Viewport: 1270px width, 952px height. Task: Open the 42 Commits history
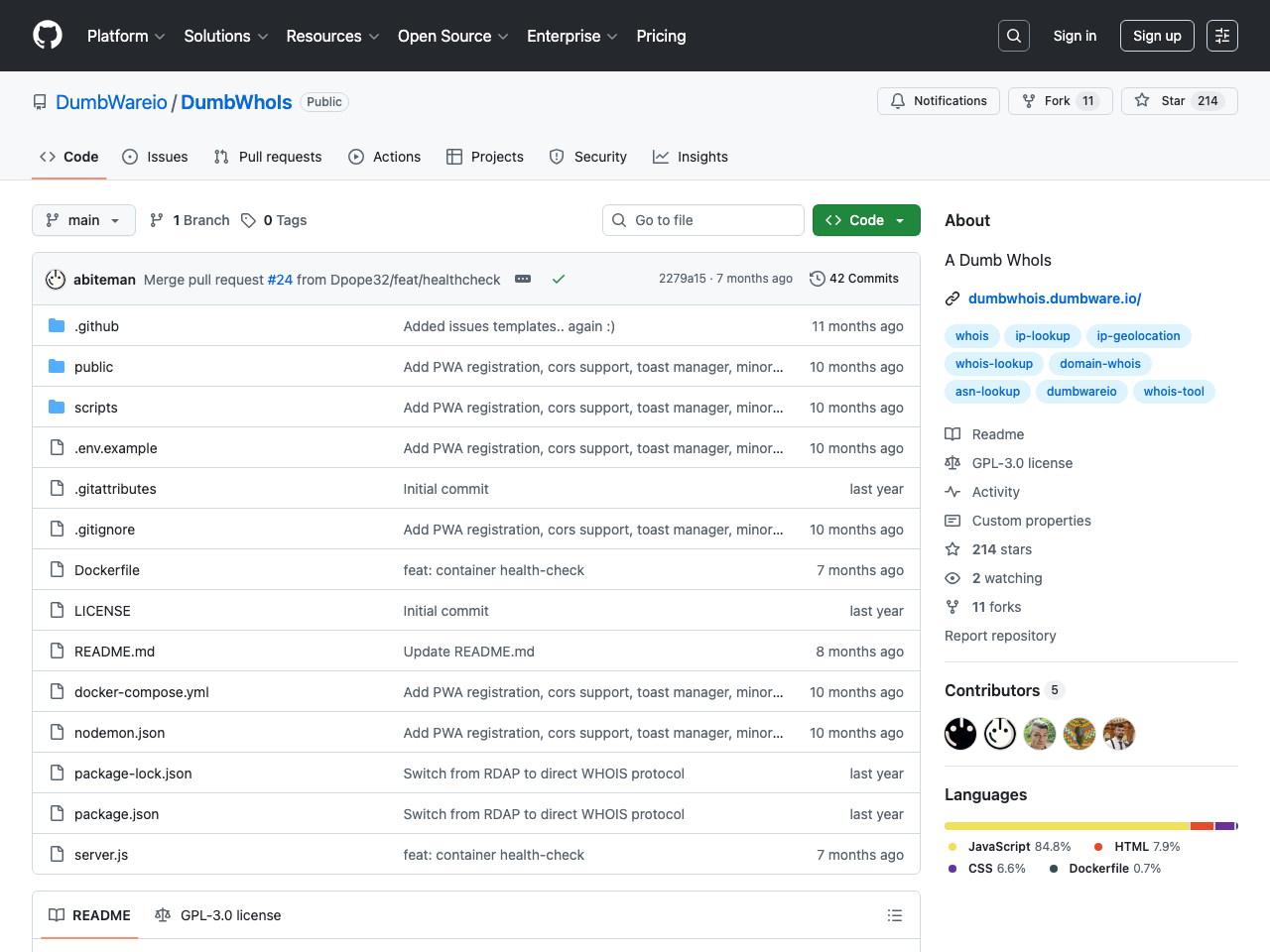pos(854,279)
